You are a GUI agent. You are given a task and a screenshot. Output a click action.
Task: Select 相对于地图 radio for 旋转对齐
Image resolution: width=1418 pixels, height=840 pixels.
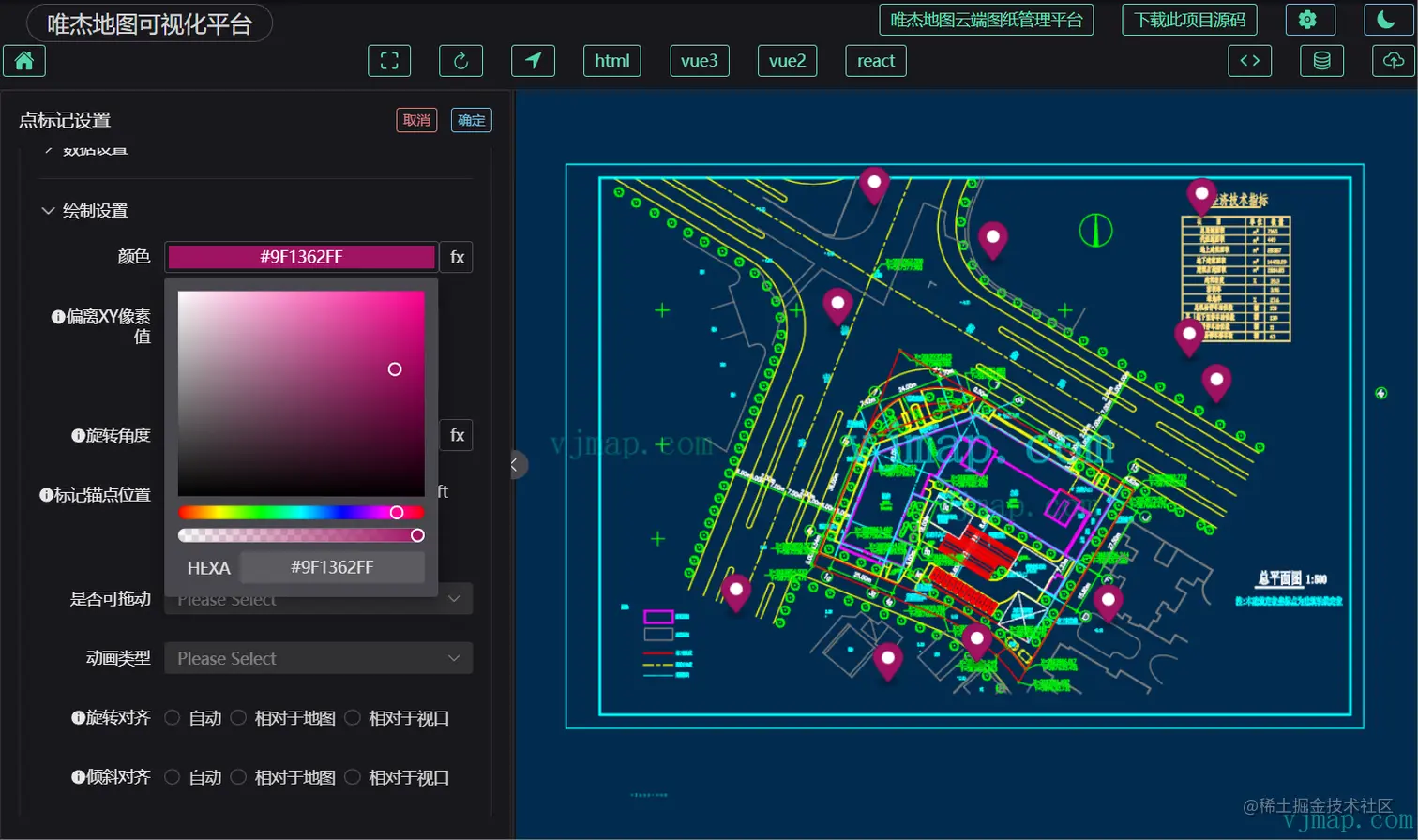tap(238, 718)
